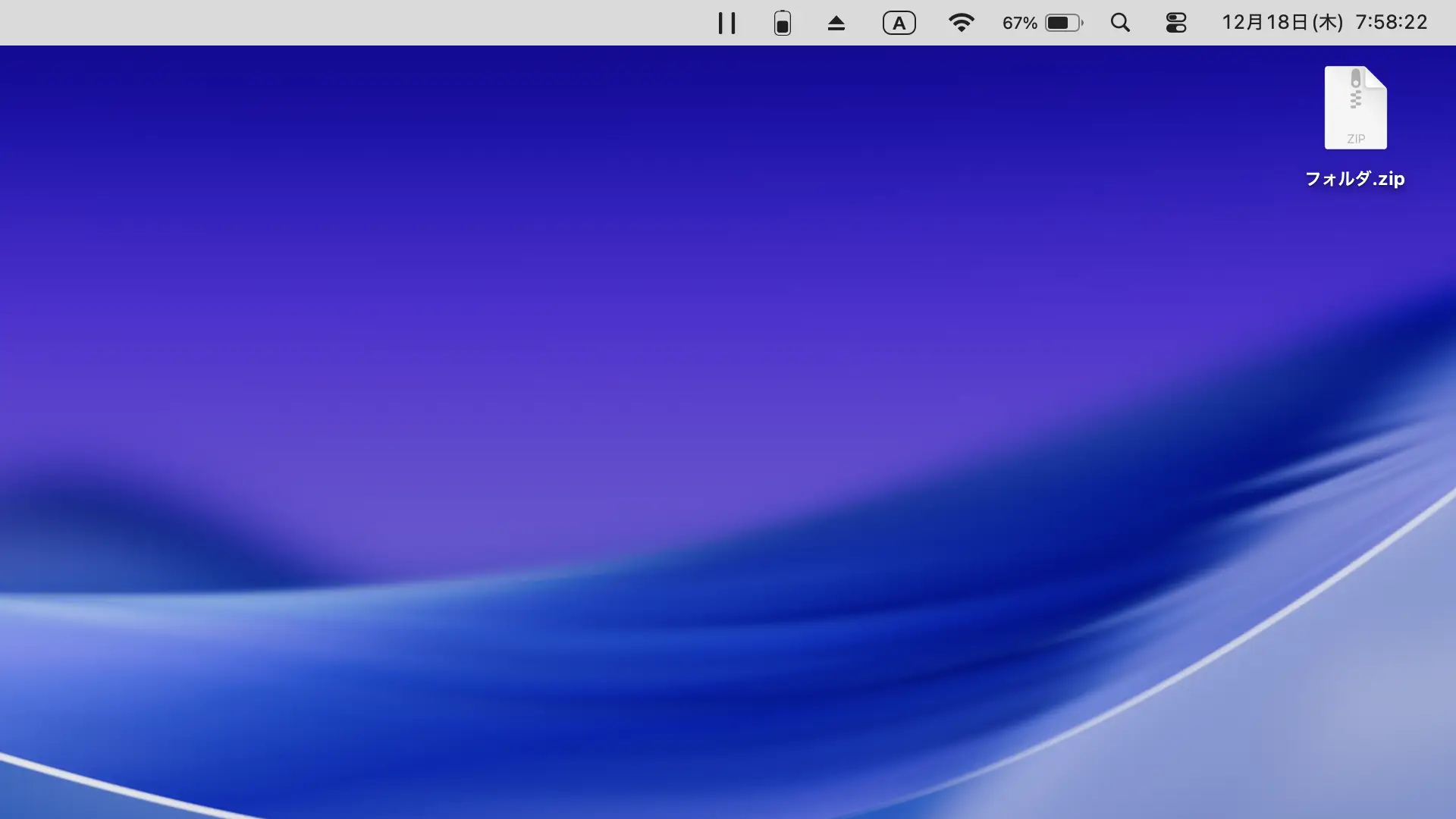
Task: Click the (木) weekday in menu bar
Action: tap(1327, 23)
